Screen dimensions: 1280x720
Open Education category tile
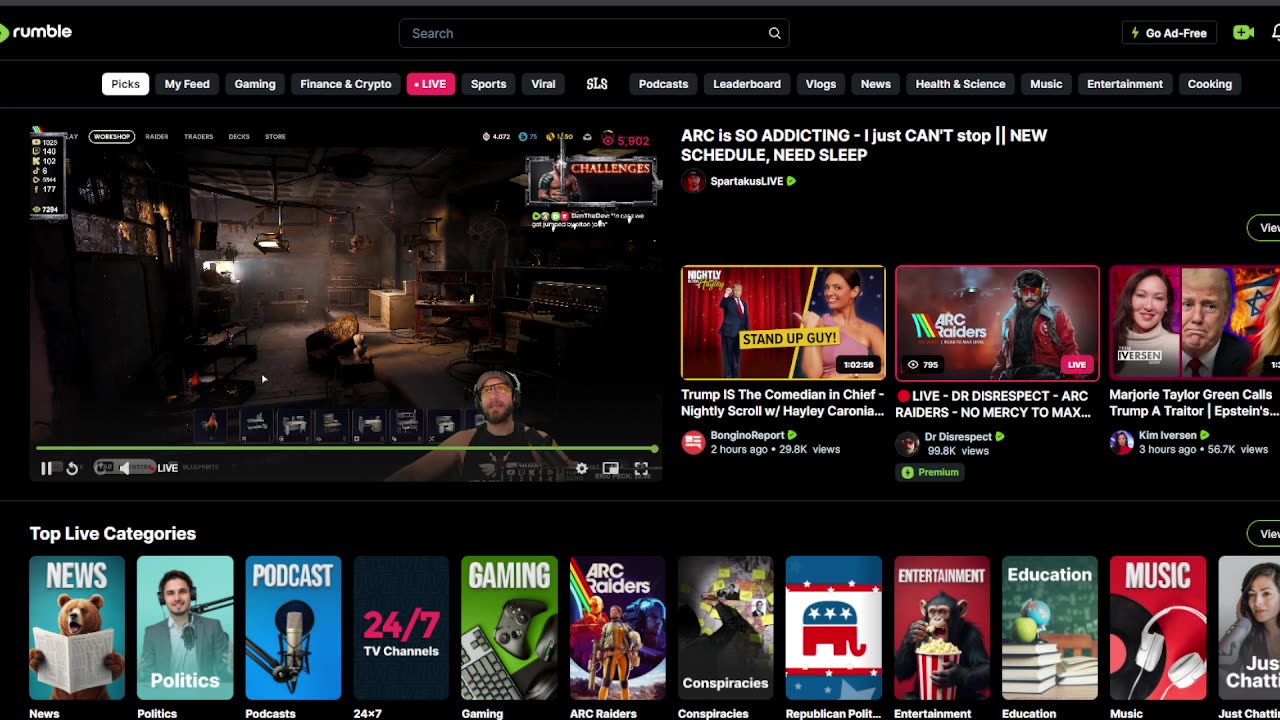(1049, 628)
